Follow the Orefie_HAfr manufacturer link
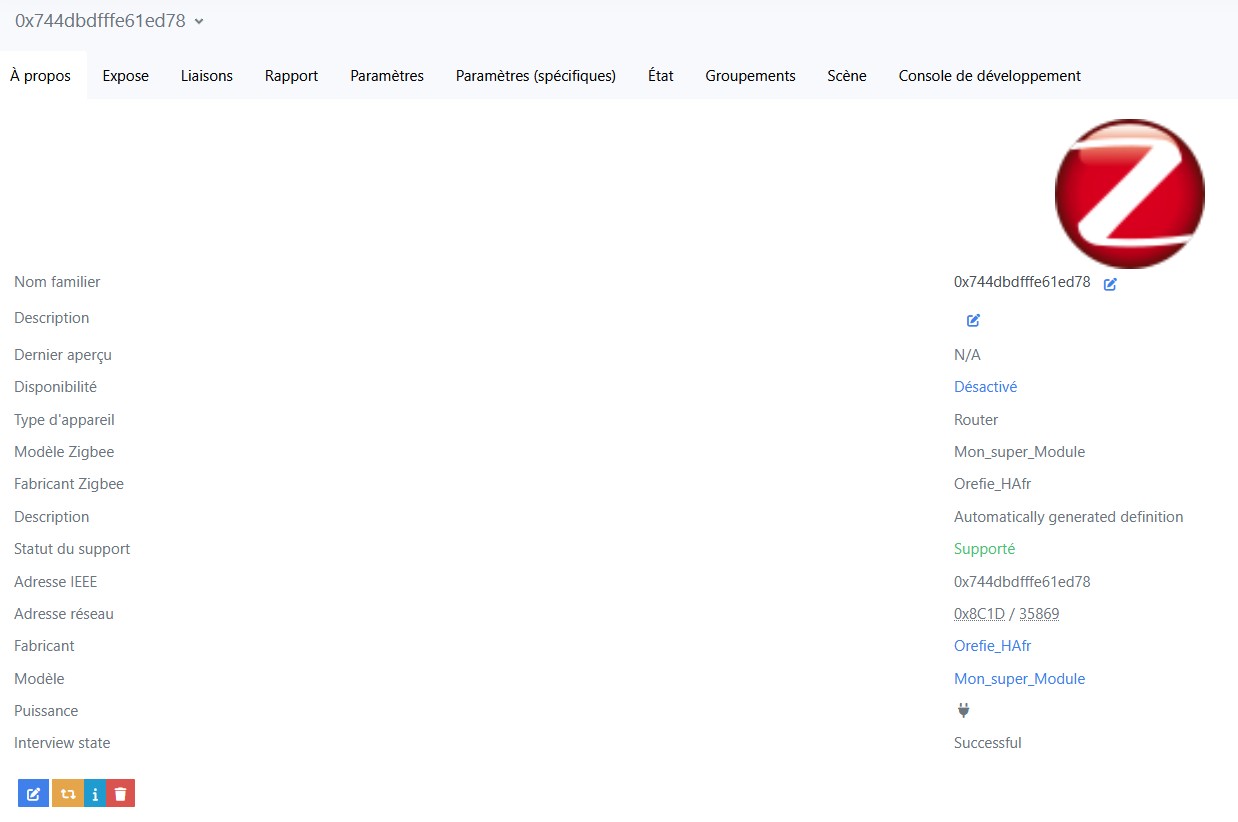1238x822 pixels. (992, 646)
